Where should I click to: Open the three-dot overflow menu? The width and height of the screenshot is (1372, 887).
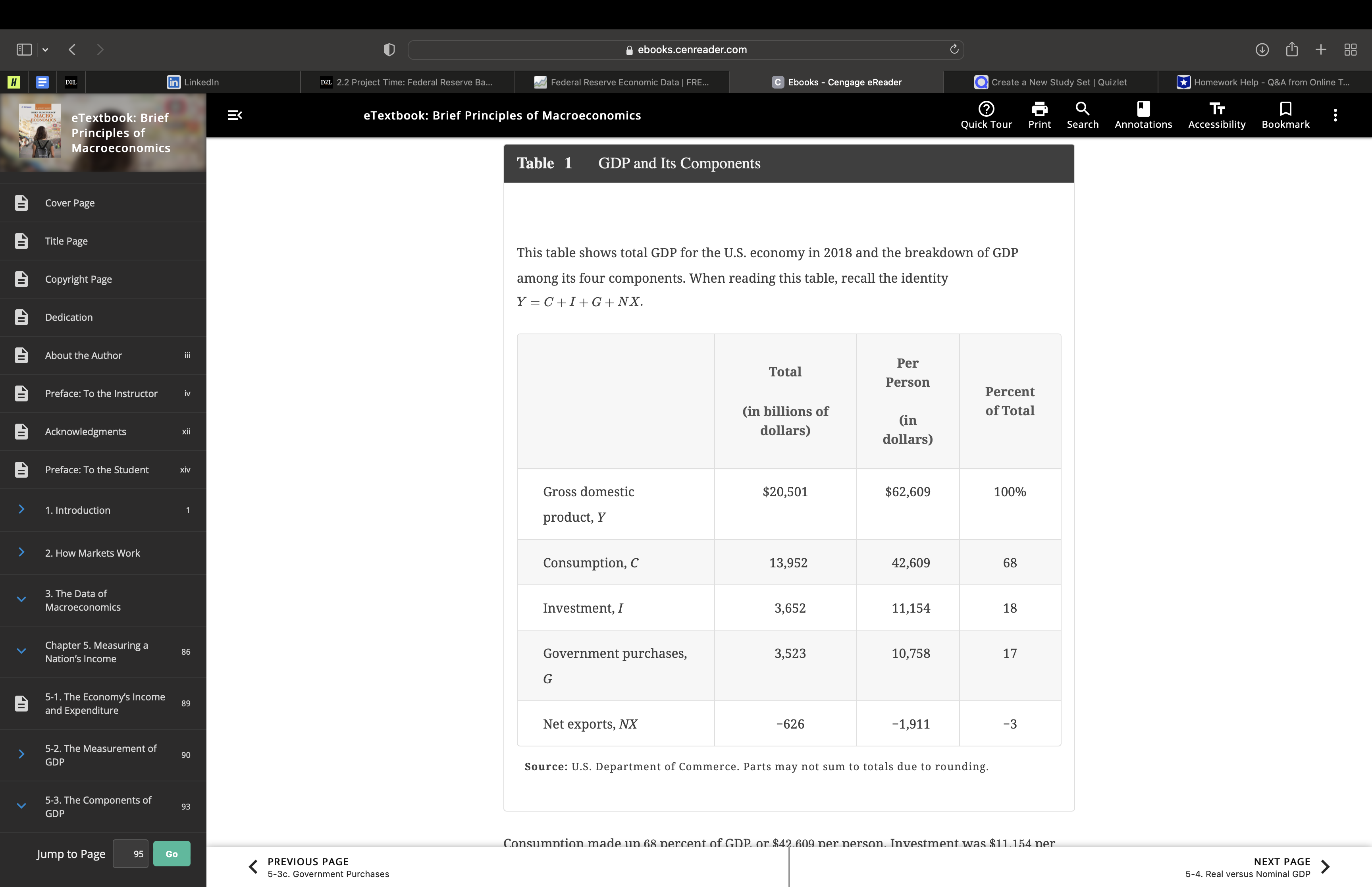[x=1335, y=115]
